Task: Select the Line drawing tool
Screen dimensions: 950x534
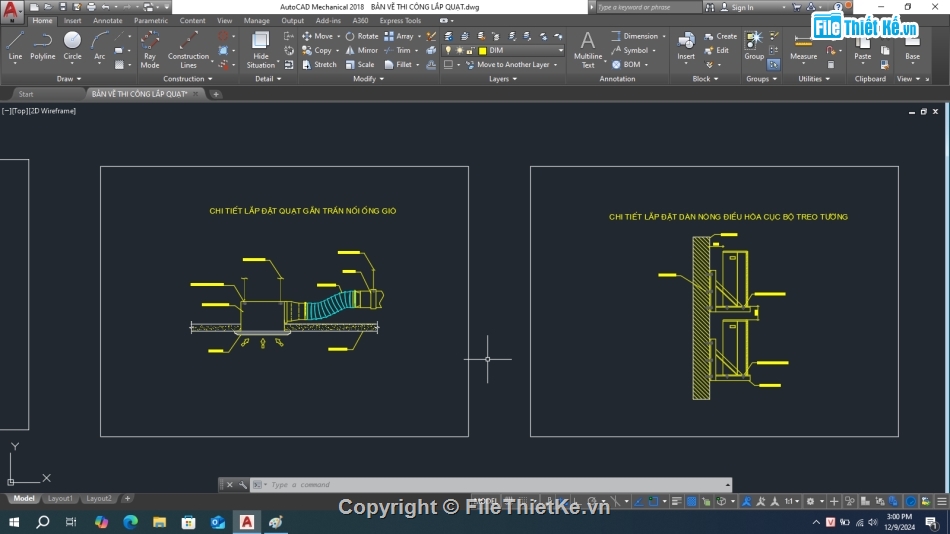Action: click(x=15, y=46)
